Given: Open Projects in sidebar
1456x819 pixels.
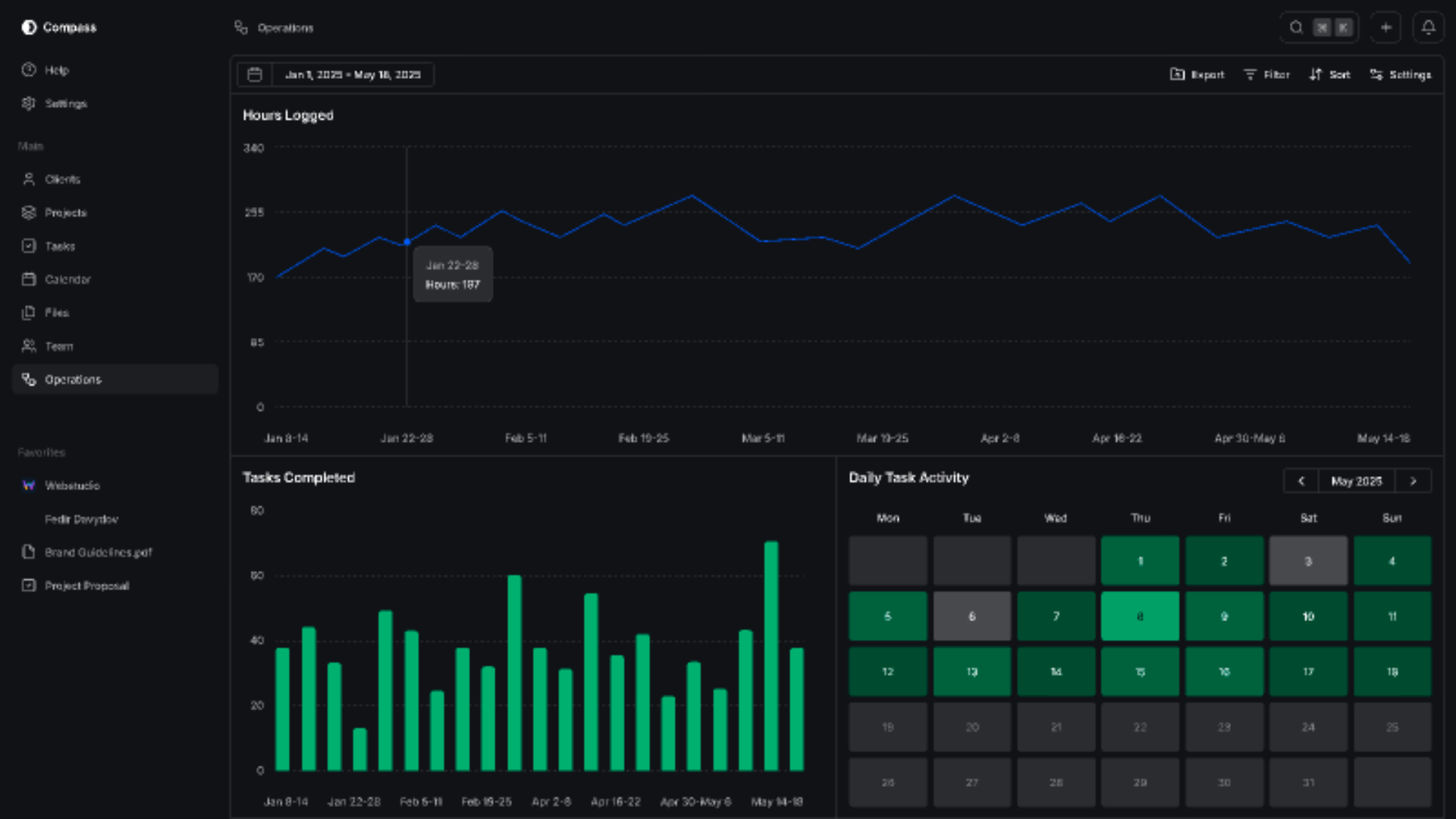Looking at the screenshot, I should [65, 212].
